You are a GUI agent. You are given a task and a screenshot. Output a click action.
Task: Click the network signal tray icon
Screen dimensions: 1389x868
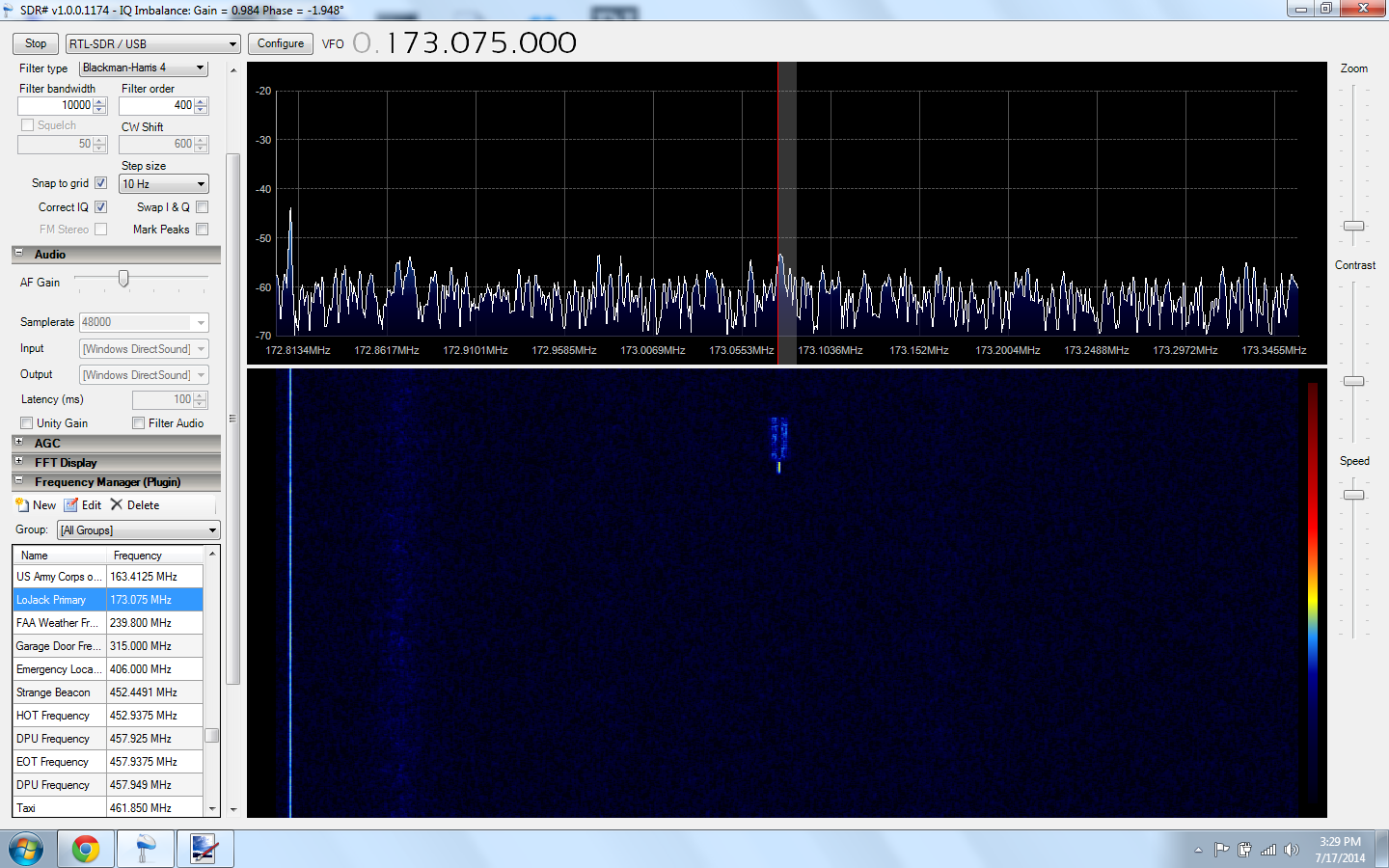[1268, 850]
